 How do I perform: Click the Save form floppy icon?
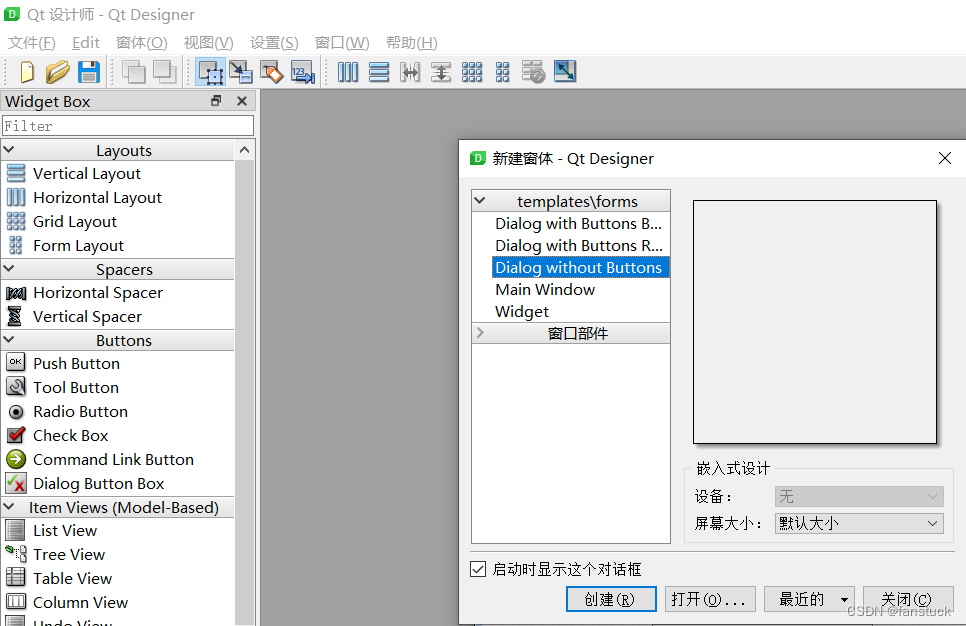[89, 72]
